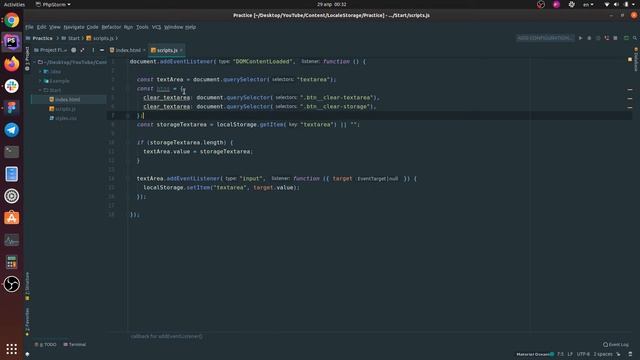This screenshot has width=640, height=360.
Task: Click the locate-file target icon in Project panel
Action: [x=73, y=50]
